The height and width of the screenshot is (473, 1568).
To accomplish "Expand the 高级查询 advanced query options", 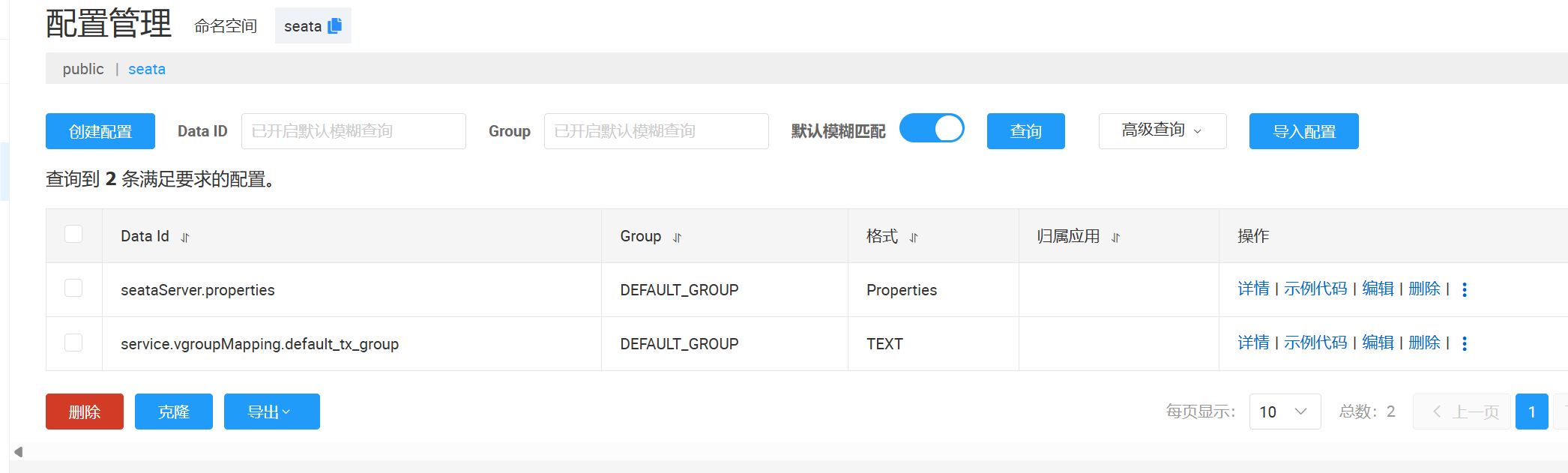I will click(1162, 131).
